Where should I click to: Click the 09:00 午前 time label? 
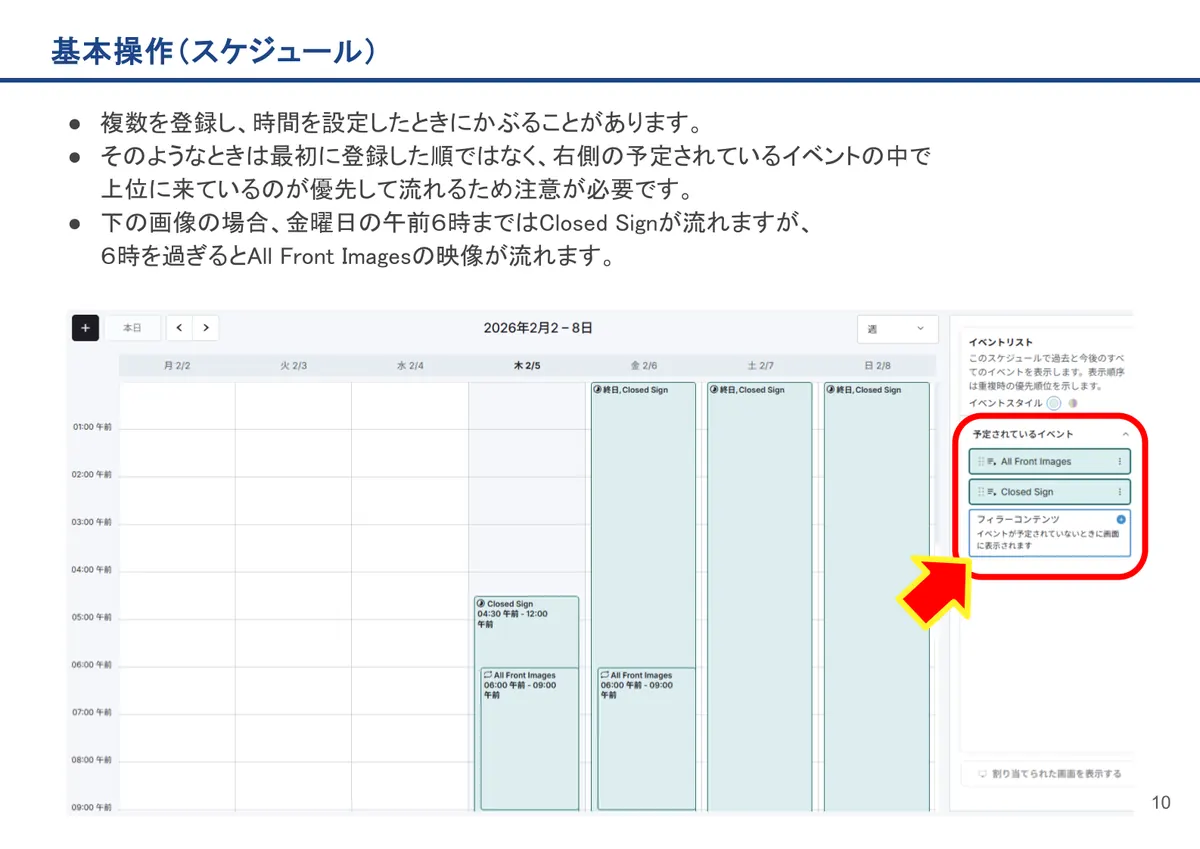(92, 807)
